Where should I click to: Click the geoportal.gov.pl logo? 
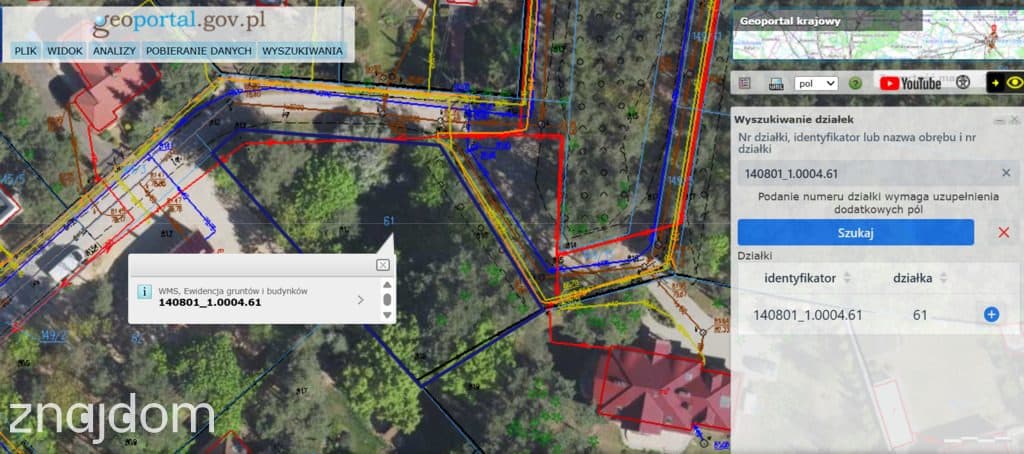pyautogui.click(x=179, y=22)
